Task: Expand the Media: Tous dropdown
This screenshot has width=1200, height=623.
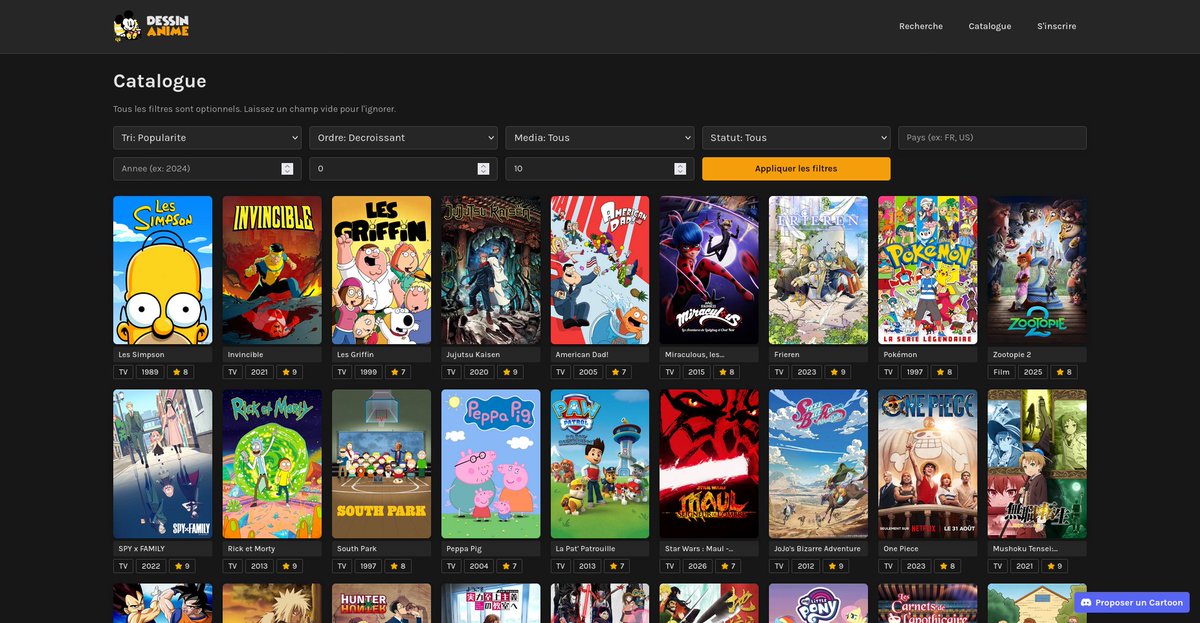Action: (599, 138)
